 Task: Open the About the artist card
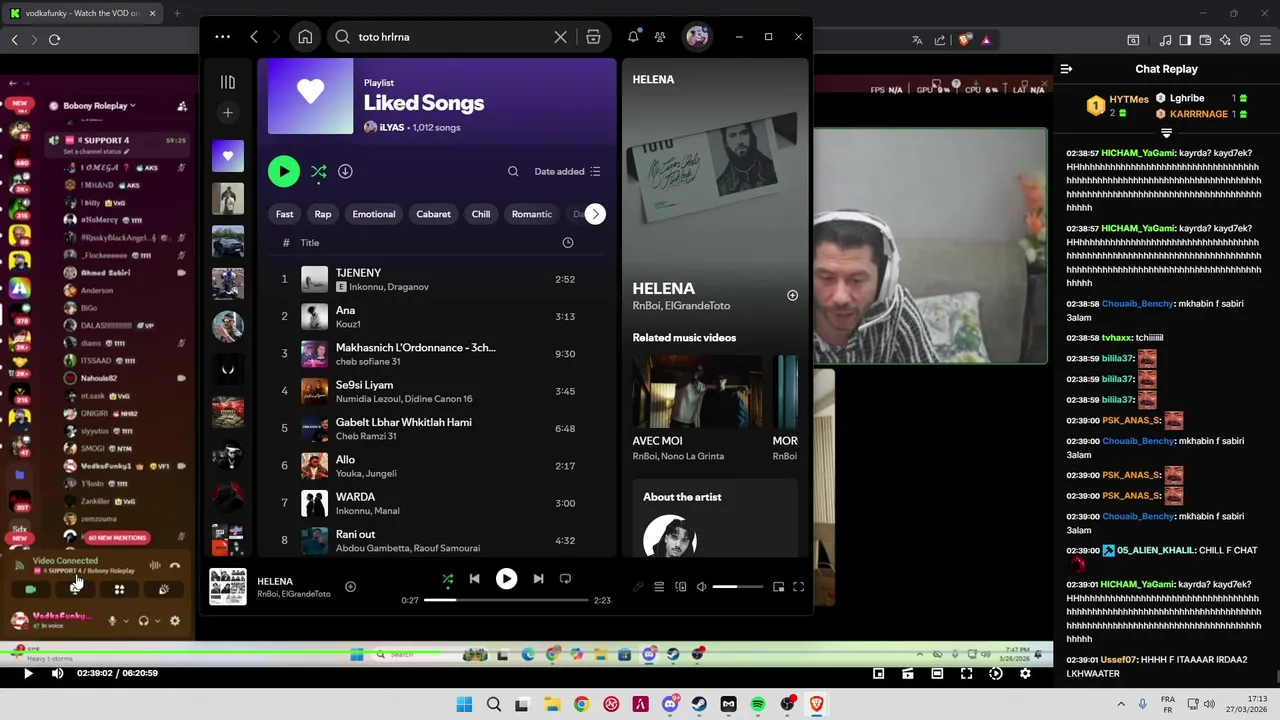pyautogui.click(x=715, y=518)
